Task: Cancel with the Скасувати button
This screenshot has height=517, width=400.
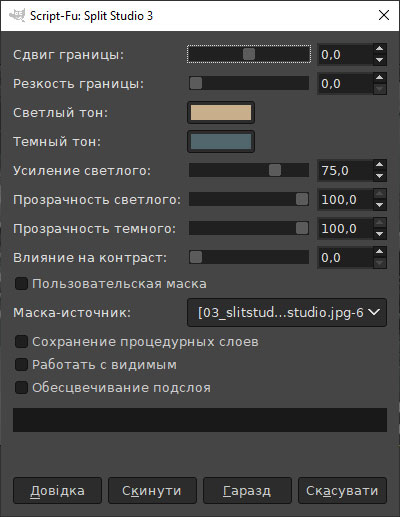Action: (342, 490)
